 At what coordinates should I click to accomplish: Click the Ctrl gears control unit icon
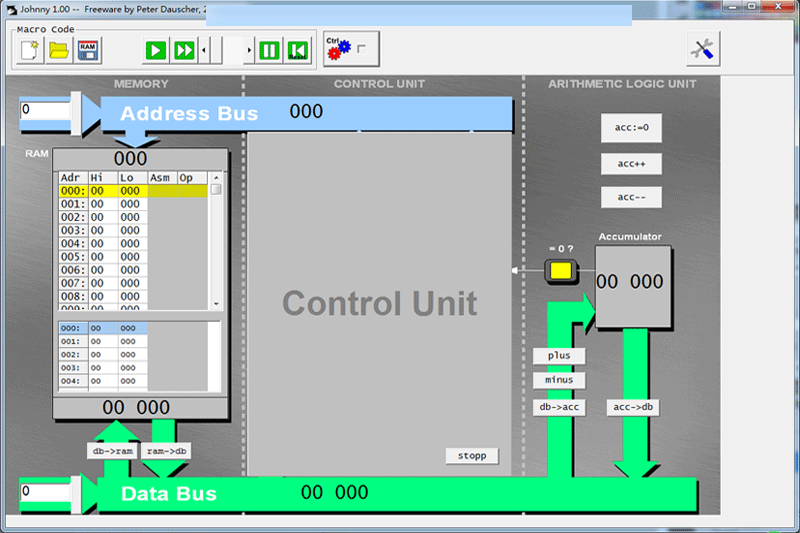[338, 49]
